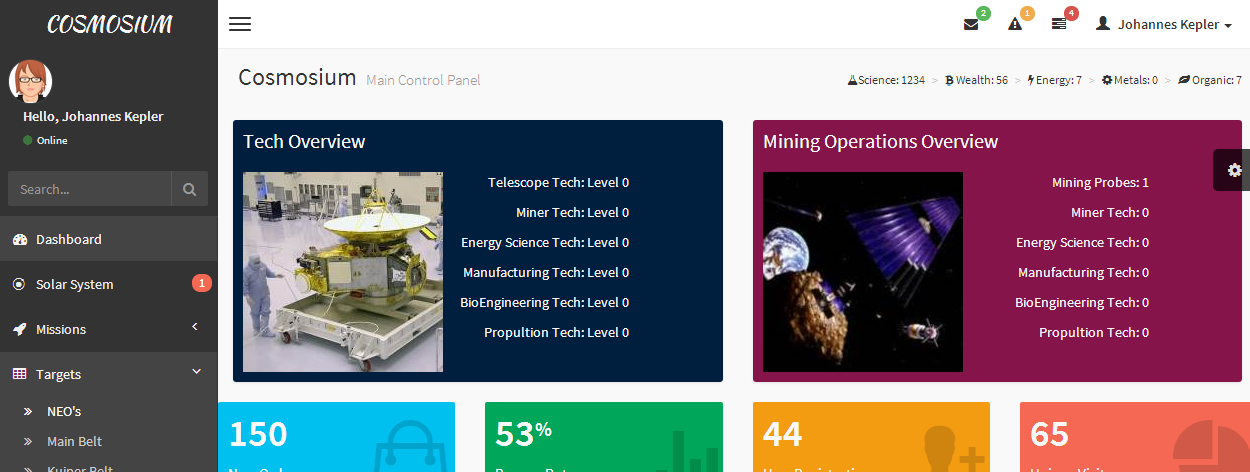Click BioEngineering Tech: Level 0 text
The height and width of the screenshot is (472, 1250).
[x=545, y=303]
